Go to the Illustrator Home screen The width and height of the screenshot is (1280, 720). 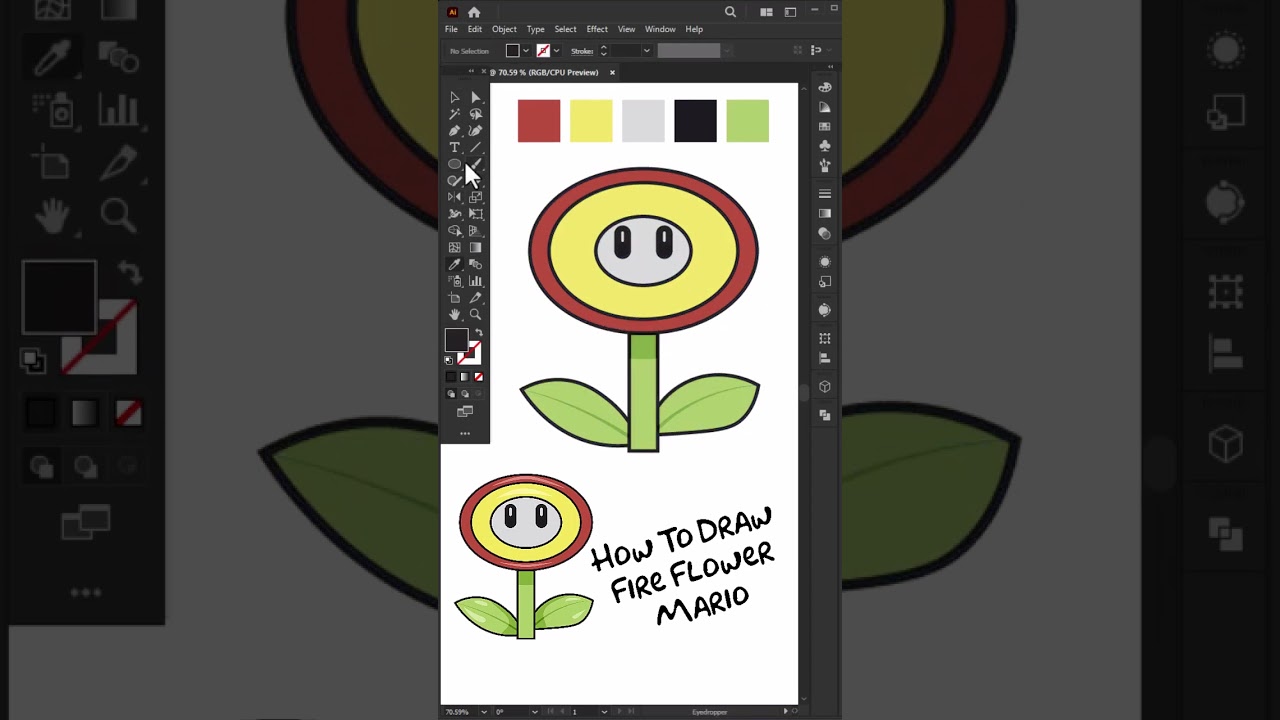[474, 12]
